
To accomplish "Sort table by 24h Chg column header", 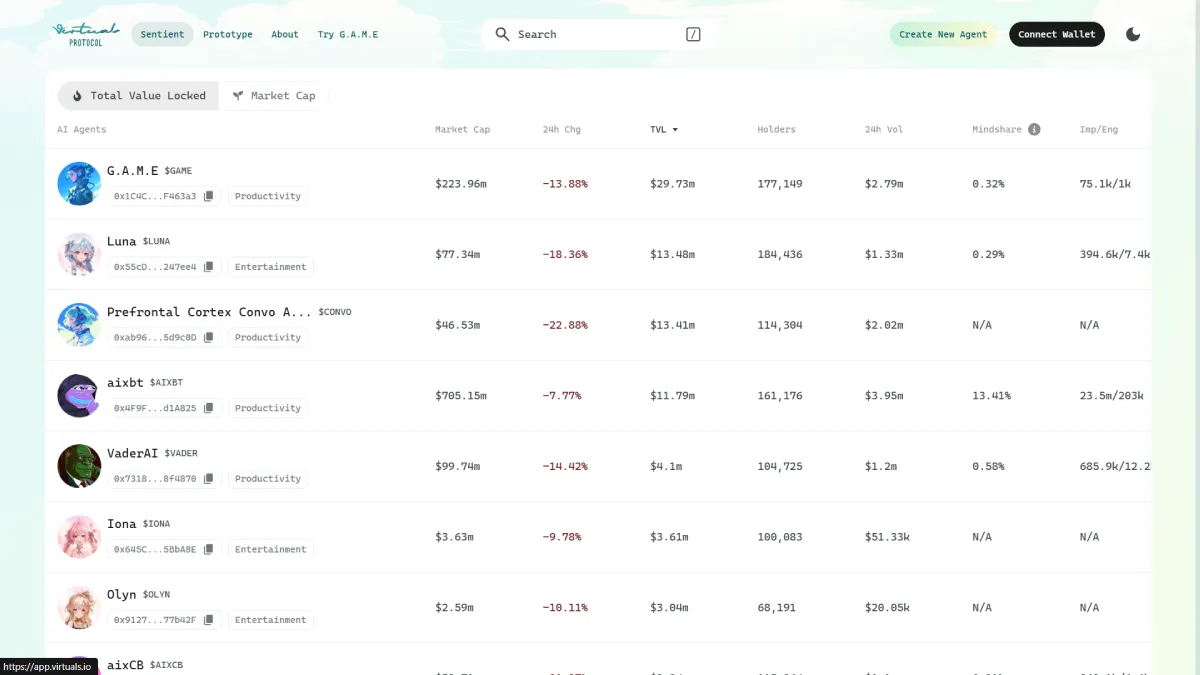I will pyautogui.click(x=561, y=130).
